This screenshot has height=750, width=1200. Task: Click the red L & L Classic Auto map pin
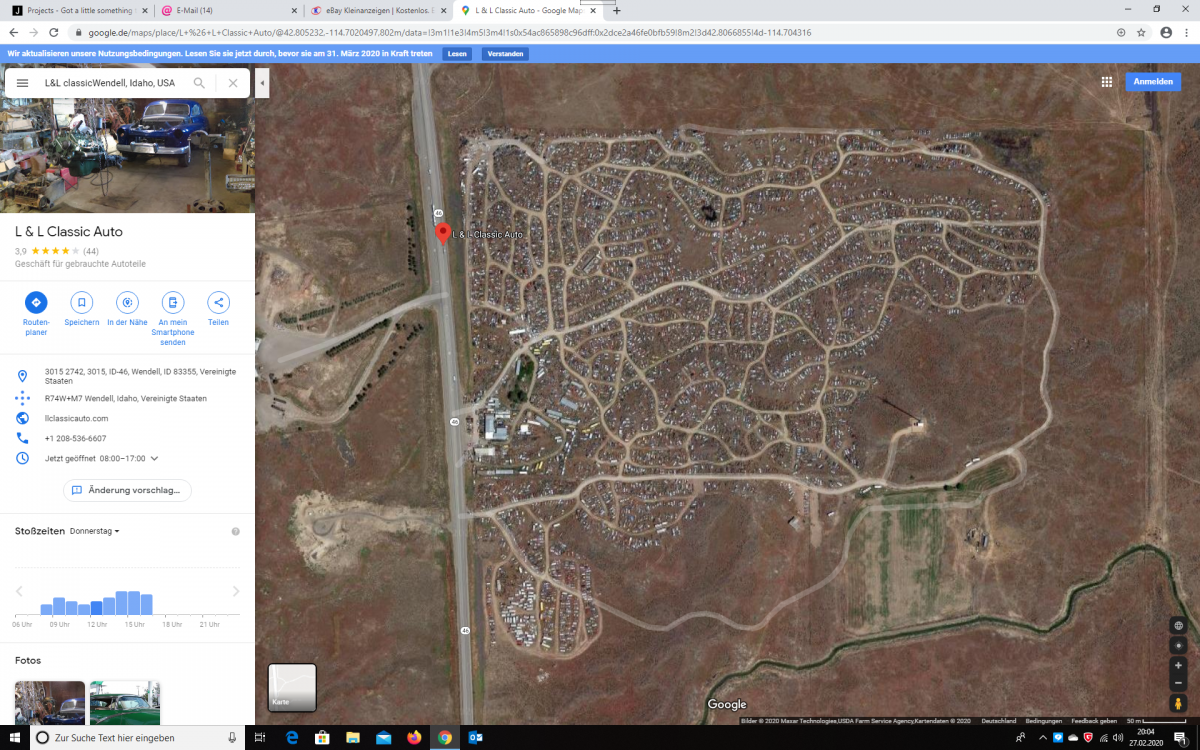[443, 234]
